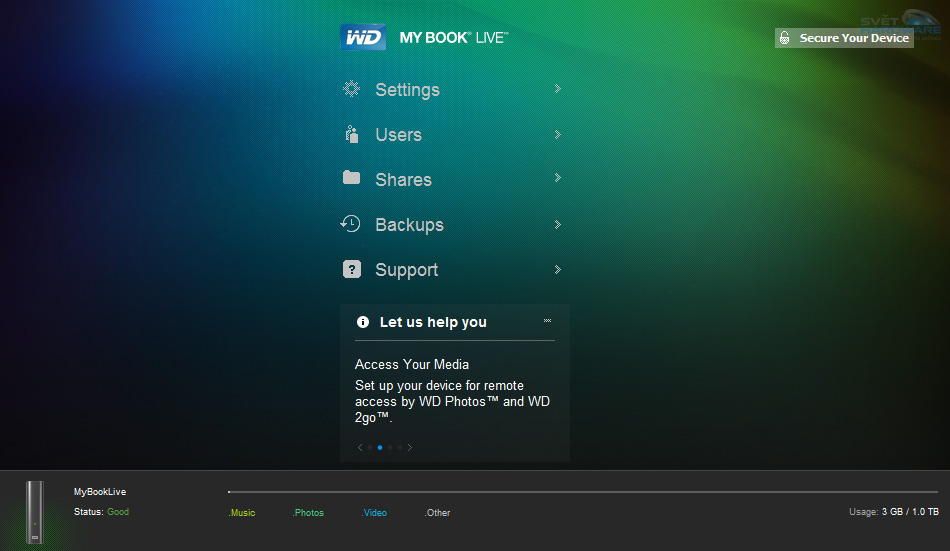950x551 pixels.
Task: Go to the next help tip
Action: pyautogui.click(x=410, y=448)
